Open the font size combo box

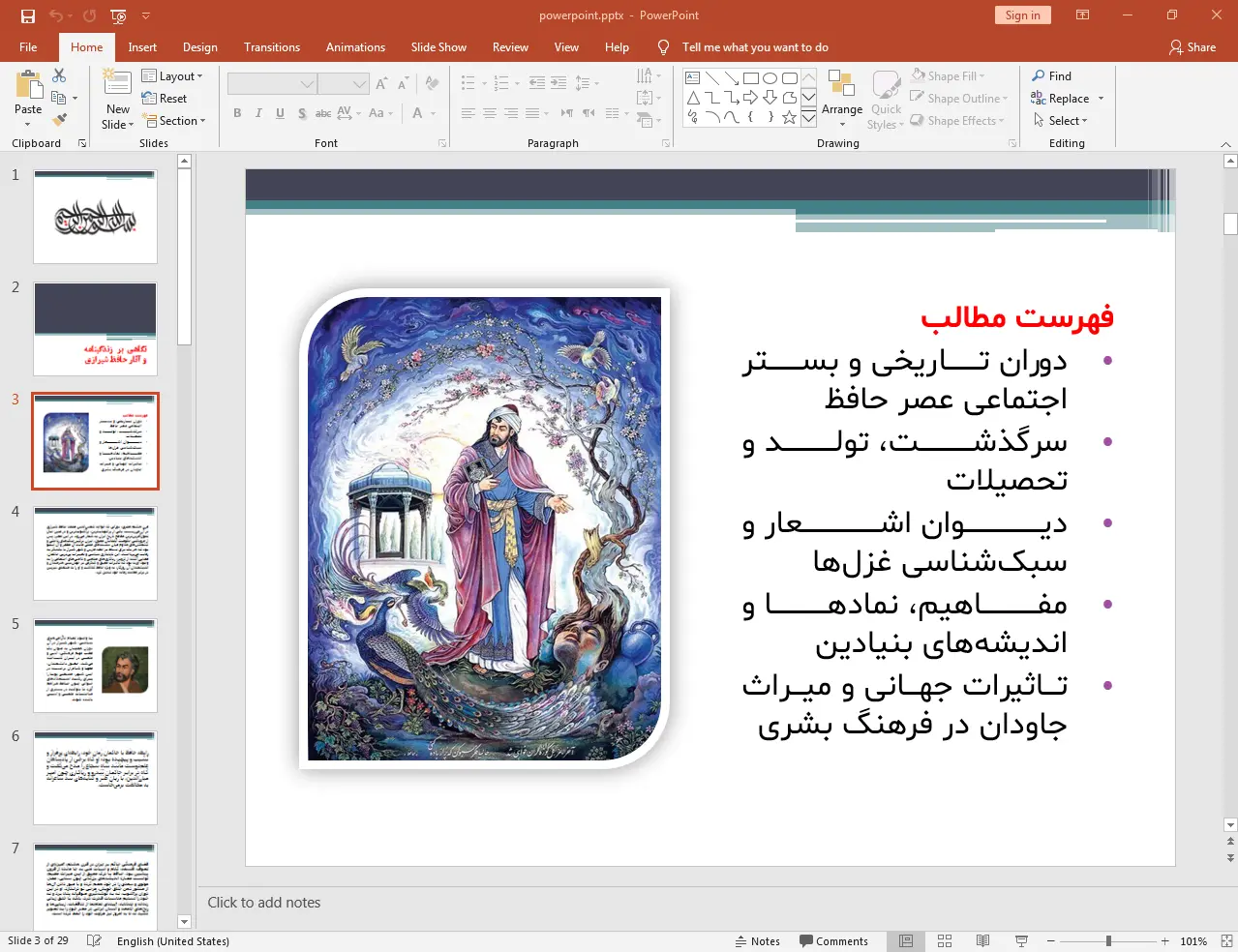point(343,84)
